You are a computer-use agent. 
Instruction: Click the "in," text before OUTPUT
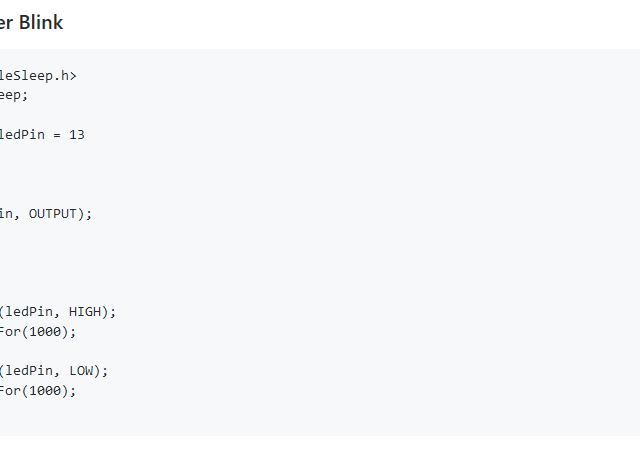click(10, 214)
